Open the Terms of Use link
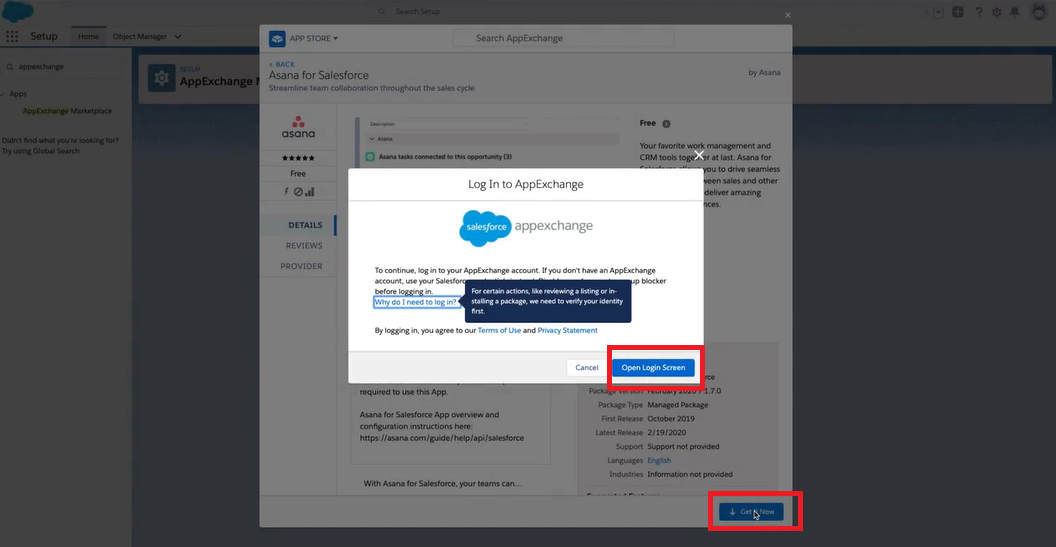Screen dimensions: 1056x547 click(499, 330)
